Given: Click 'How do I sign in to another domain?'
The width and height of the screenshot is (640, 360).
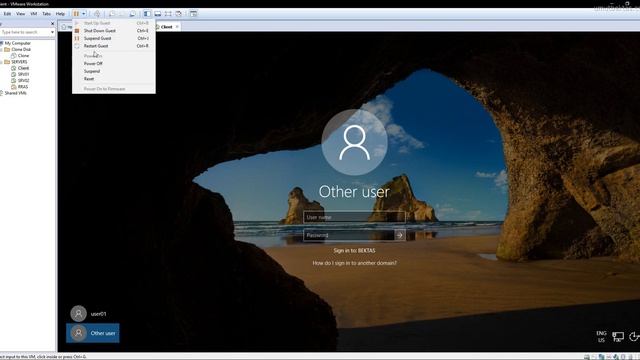Looking at the screenshot, I should (354, 263).
